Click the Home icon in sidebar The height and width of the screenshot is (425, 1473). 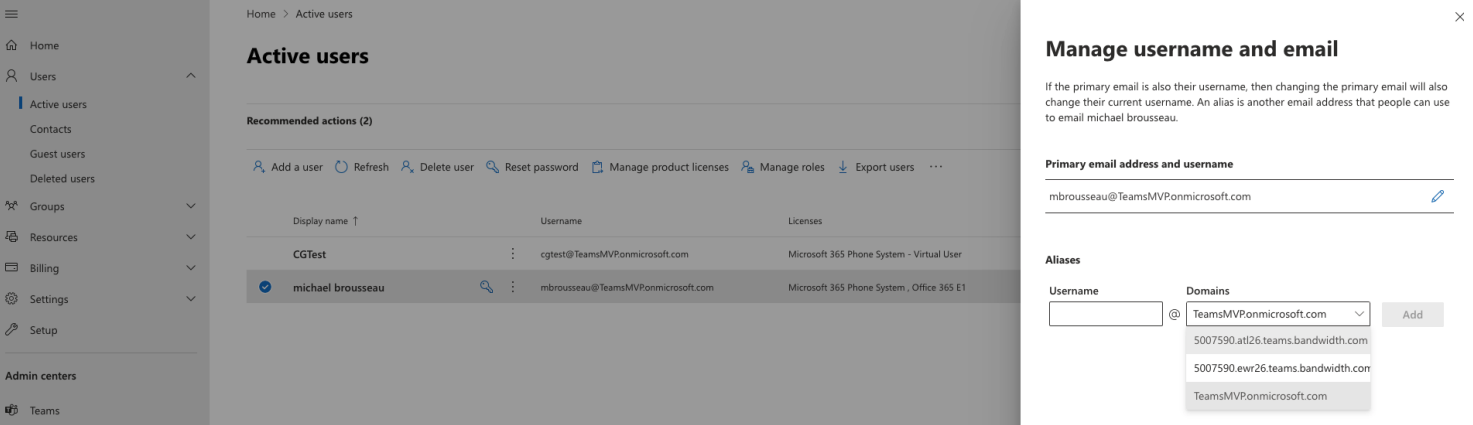point(12,46)
